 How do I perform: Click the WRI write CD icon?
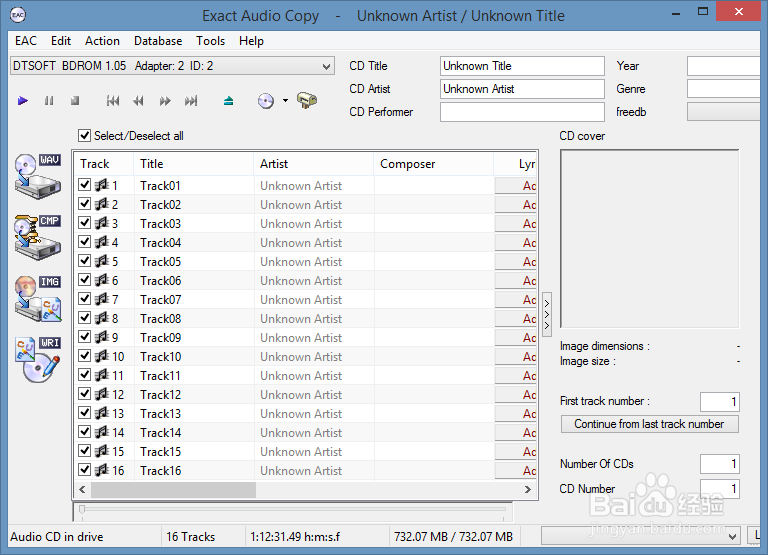pos(38,360)
